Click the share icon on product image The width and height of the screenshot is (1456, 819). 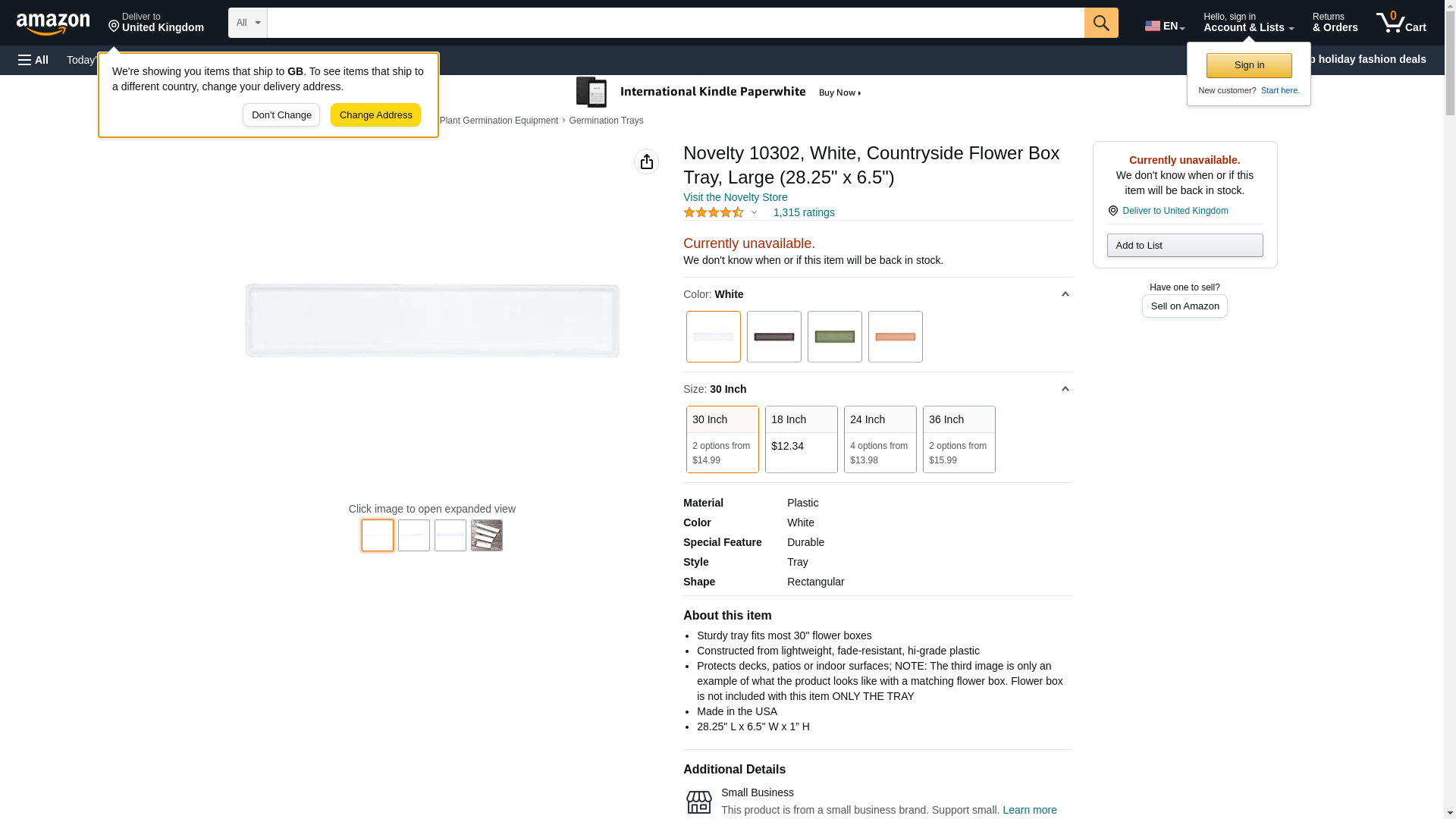[646, 162]
